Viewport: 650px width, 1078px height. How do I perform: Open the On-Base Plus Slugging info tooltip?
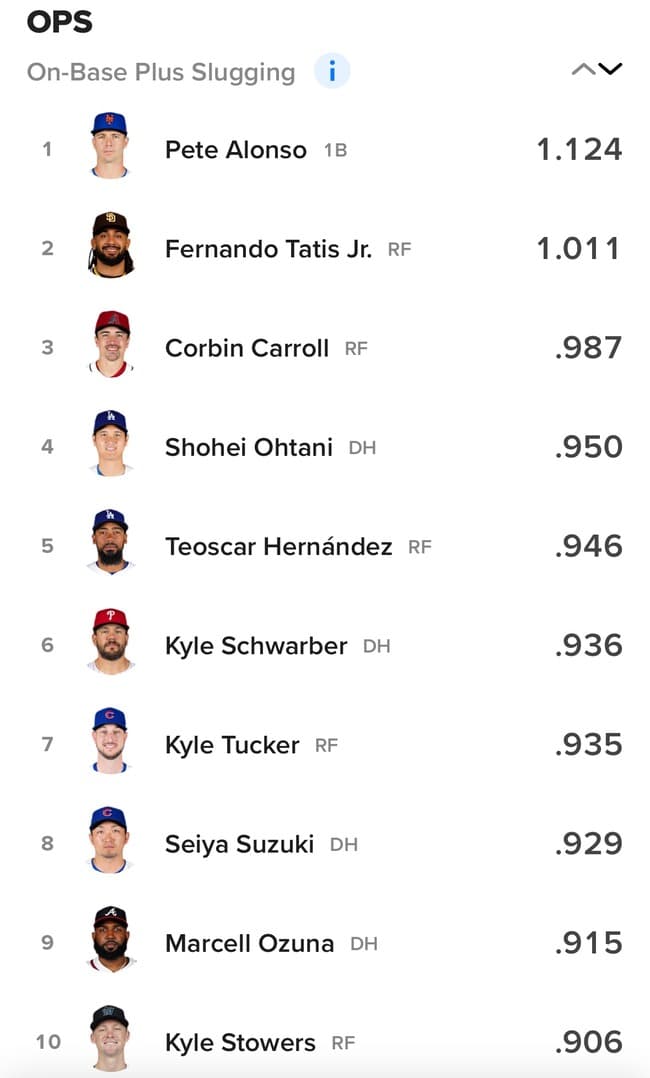(x=332, y=70)
